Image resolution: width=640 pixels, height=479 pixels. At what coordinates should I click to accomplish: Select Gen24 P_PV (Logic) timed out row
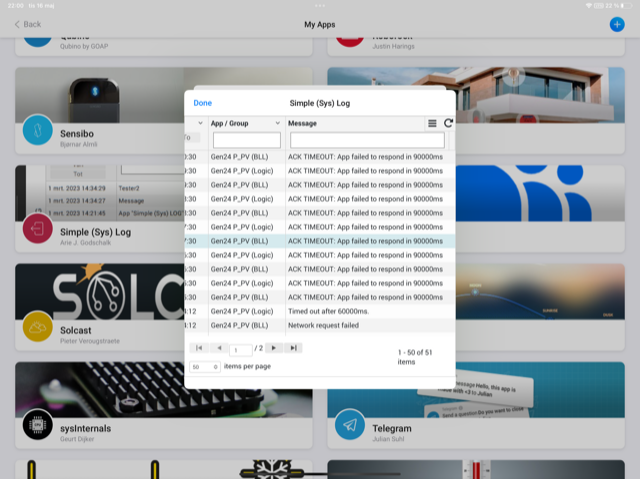point(320,311)
